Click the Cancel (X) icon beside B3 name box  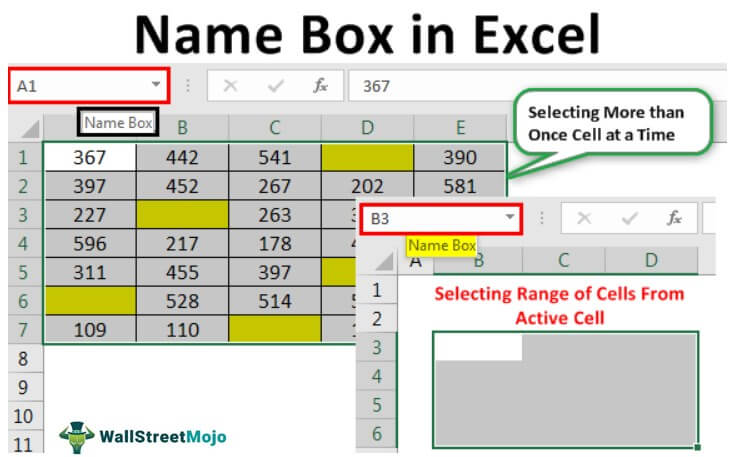click(x=584, y=218)
